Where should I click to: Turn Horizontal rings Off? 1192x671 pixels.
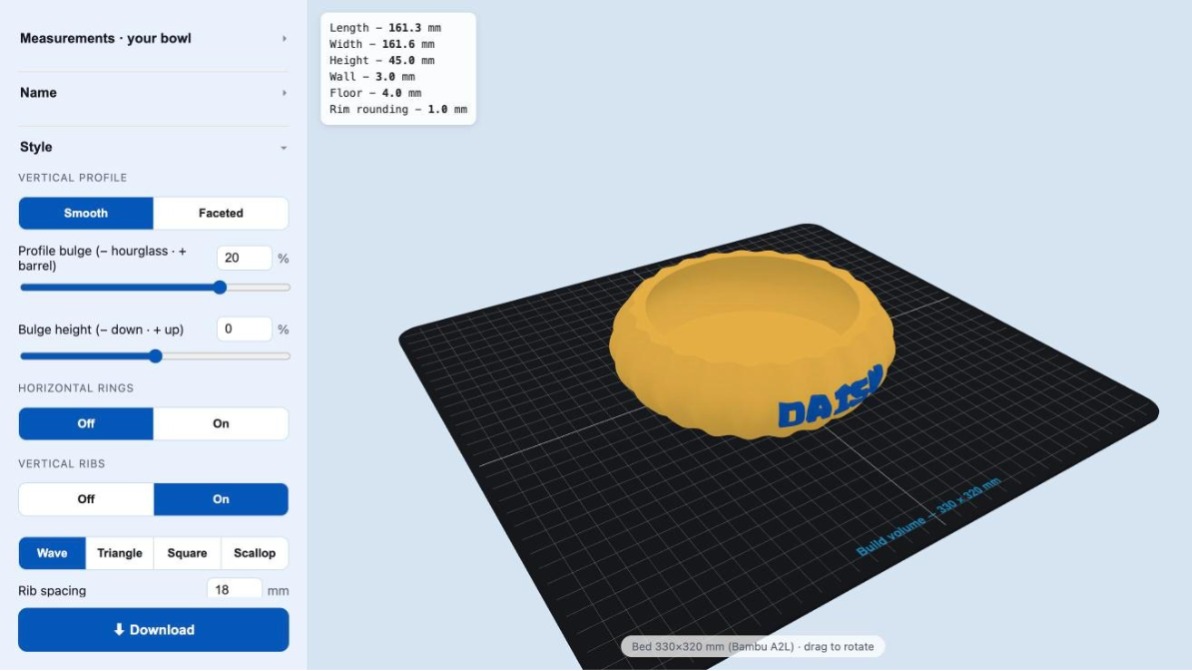coord(86,424)
